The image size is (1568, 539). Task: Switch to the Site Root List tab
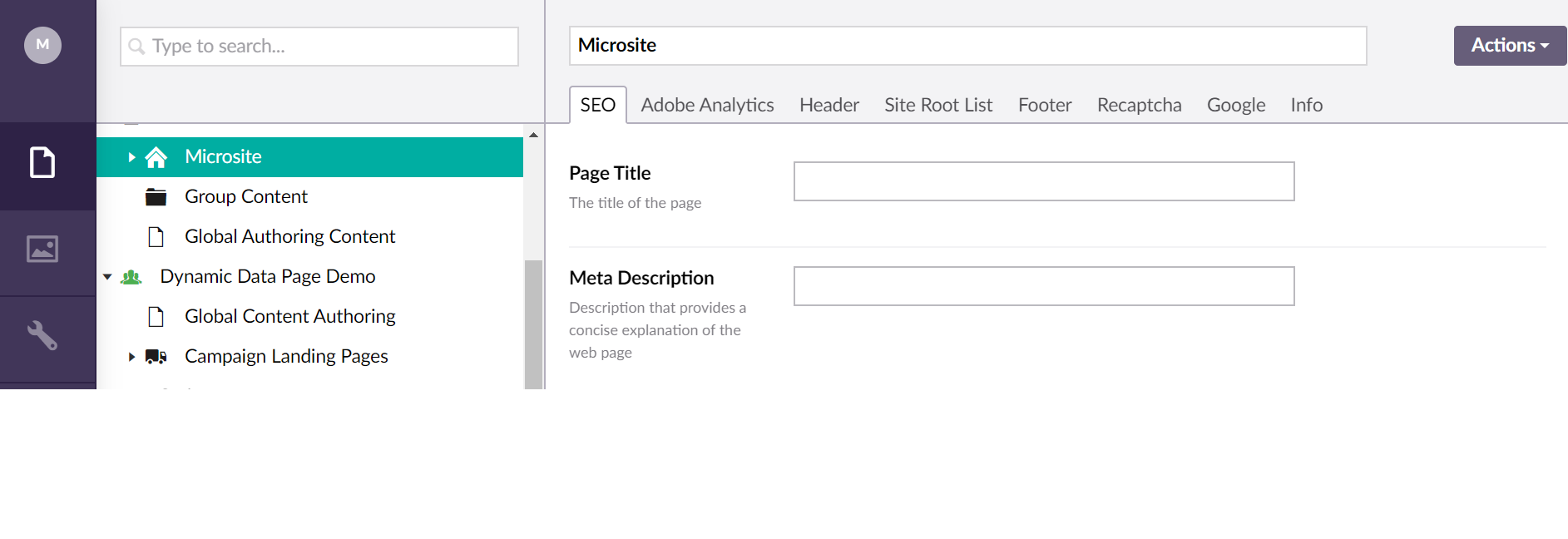[938, 106]
